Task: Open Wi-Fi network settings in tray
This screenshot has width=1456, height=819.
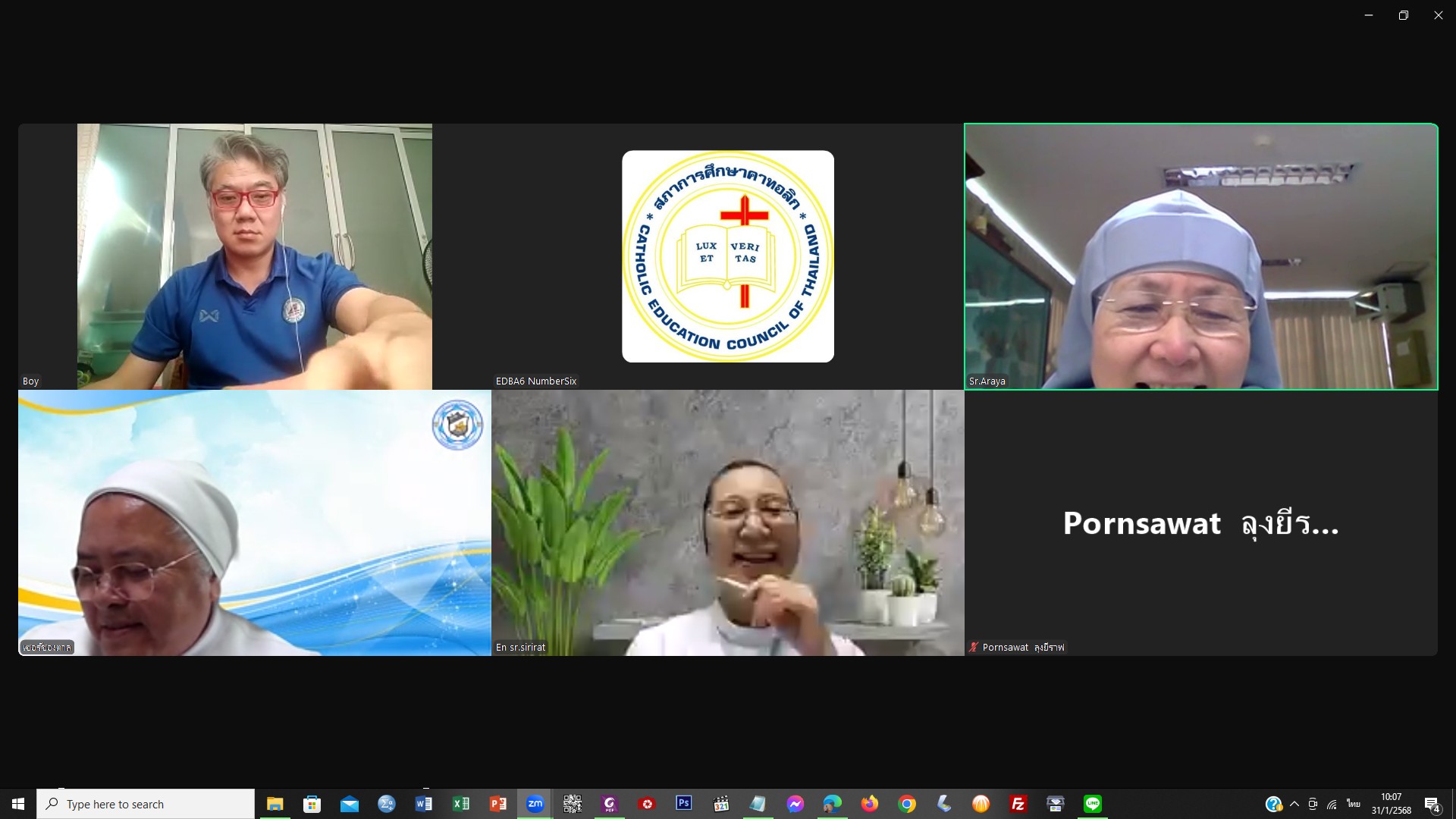Action: coord(1332,804)
